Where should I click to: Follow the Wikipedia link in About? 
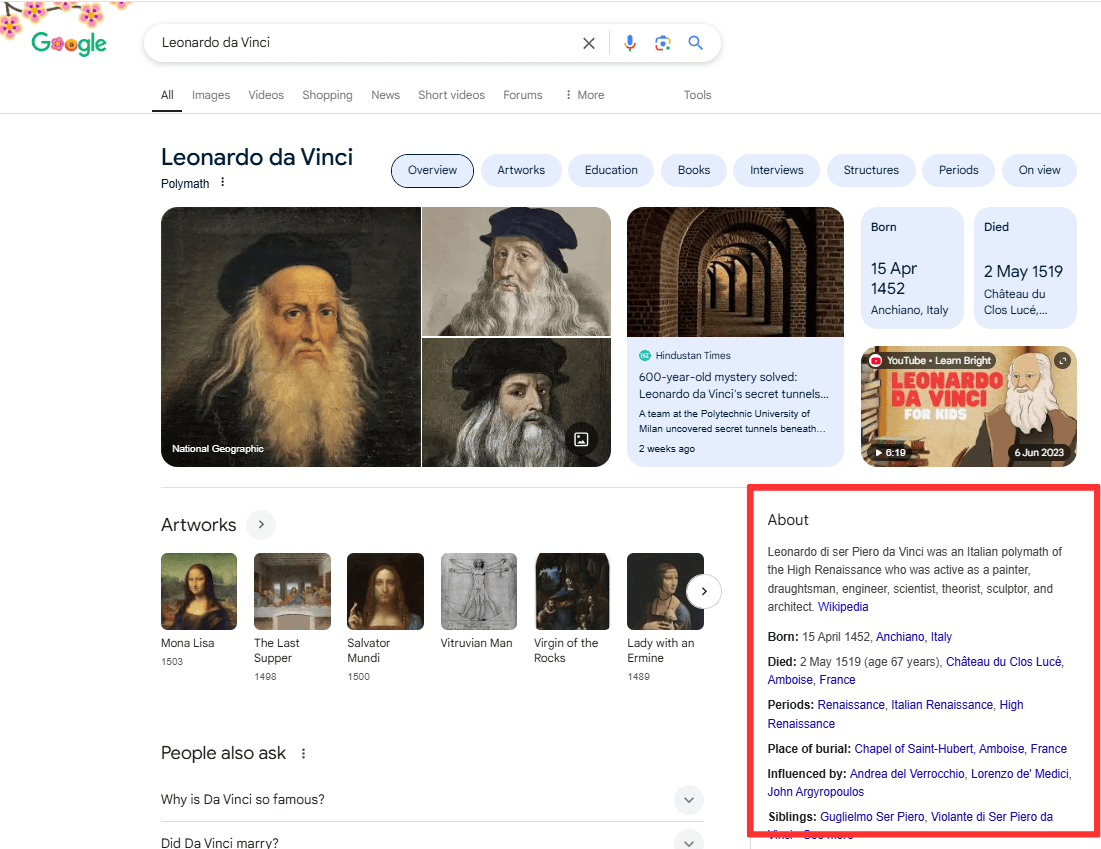[x=843, y=607]
